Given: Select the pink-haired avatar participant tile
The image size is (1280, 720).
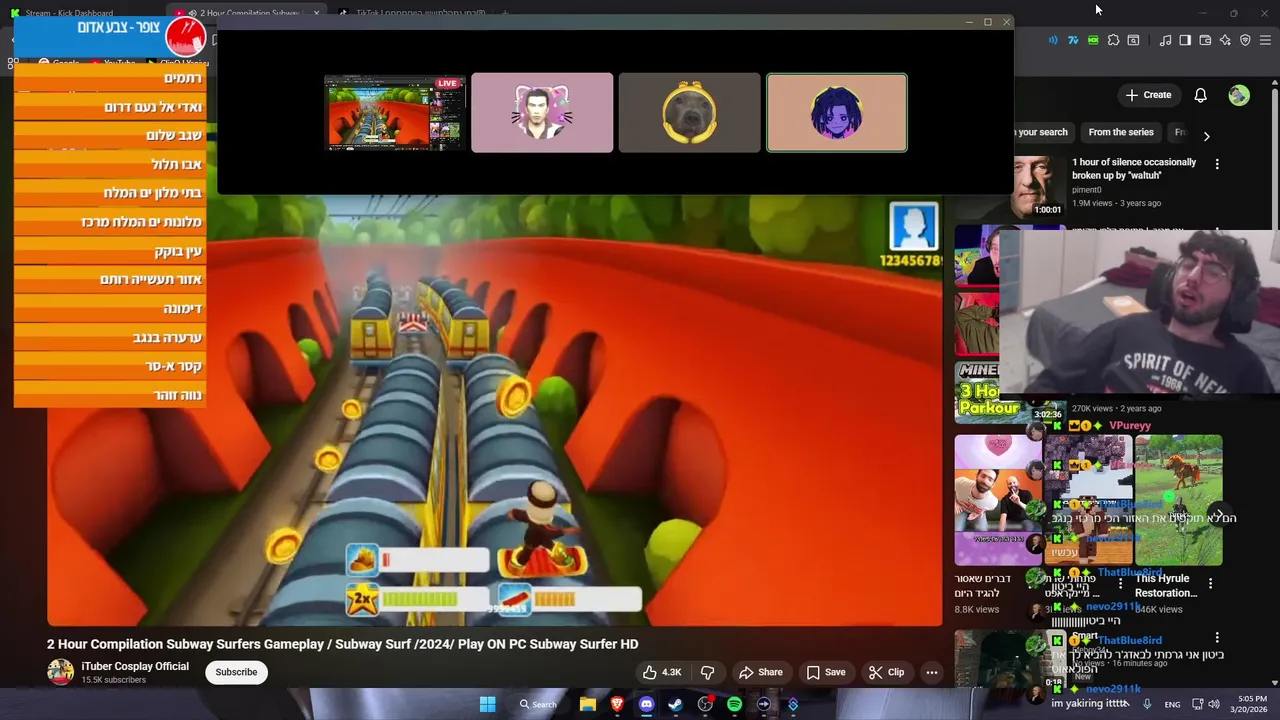Looking at the screenshot, I should (x=542, y=113).
